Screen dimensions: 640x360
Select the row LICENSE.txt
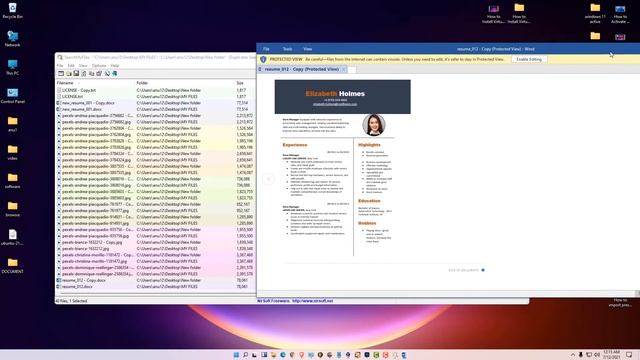pyautogui.click(x=156, y=97)
